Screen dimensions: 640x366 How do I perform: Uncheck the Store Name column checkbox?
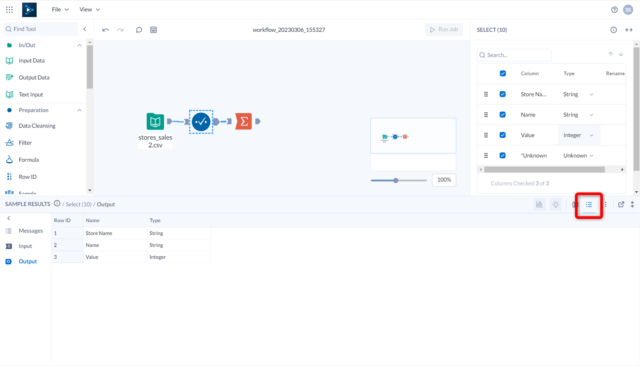(x=502, y=94)
